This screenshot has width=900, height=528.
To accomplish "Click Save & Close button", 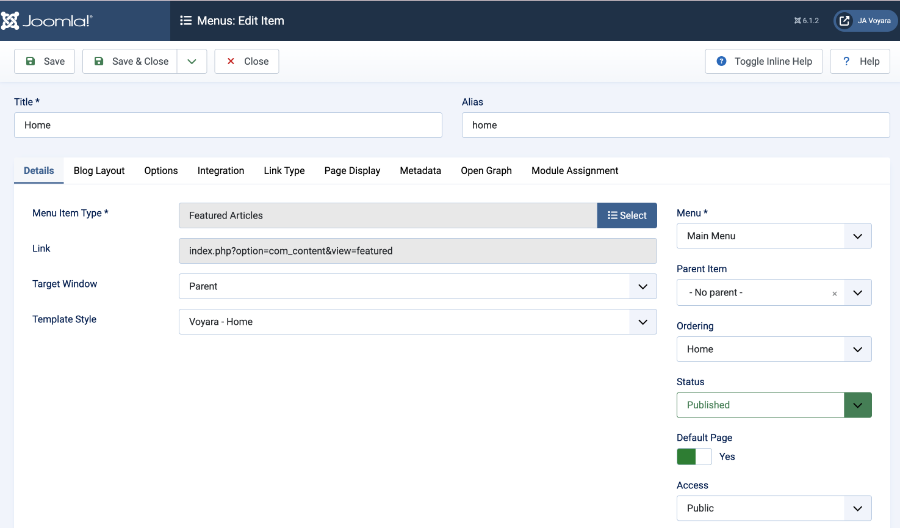I will click(130, 61).
